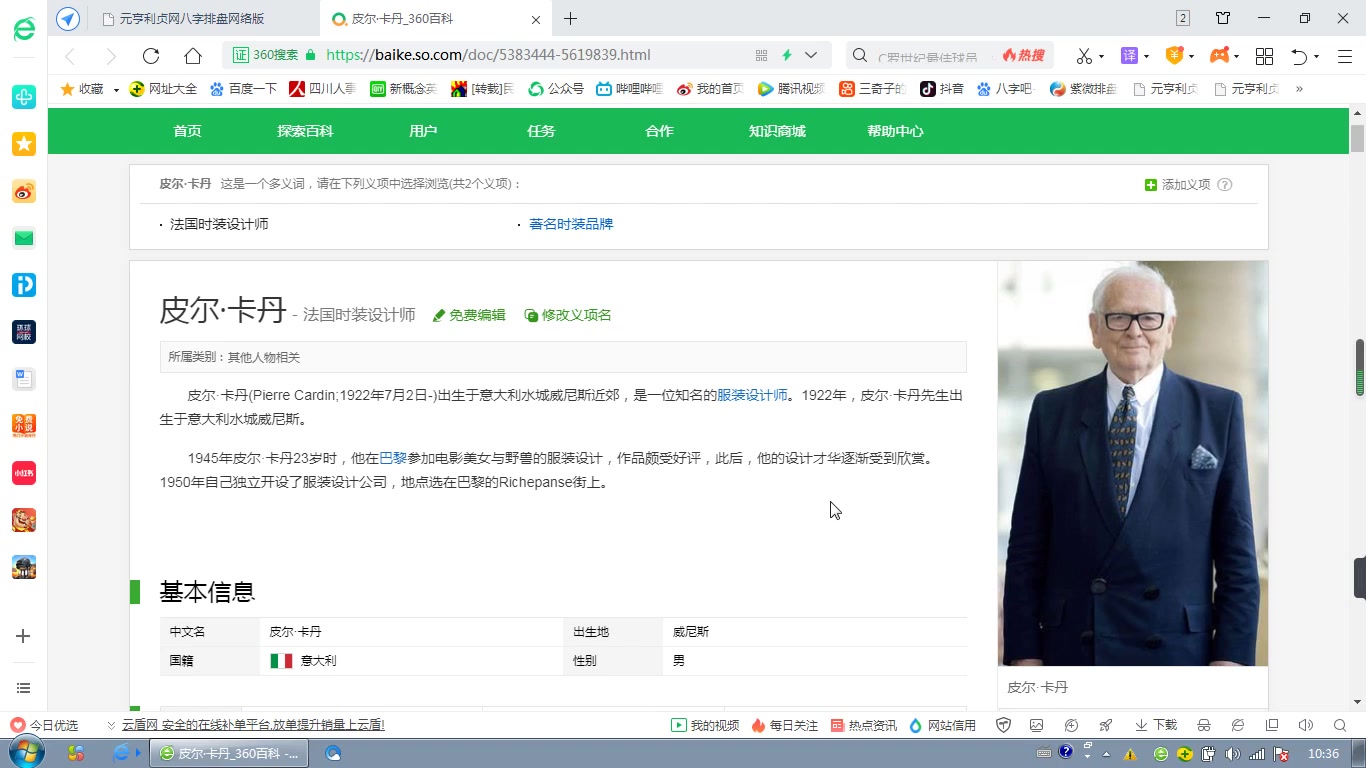The image size is (1366, 768).
Task: Click the sidebar plus add-app icon
Action: [24, 636]
